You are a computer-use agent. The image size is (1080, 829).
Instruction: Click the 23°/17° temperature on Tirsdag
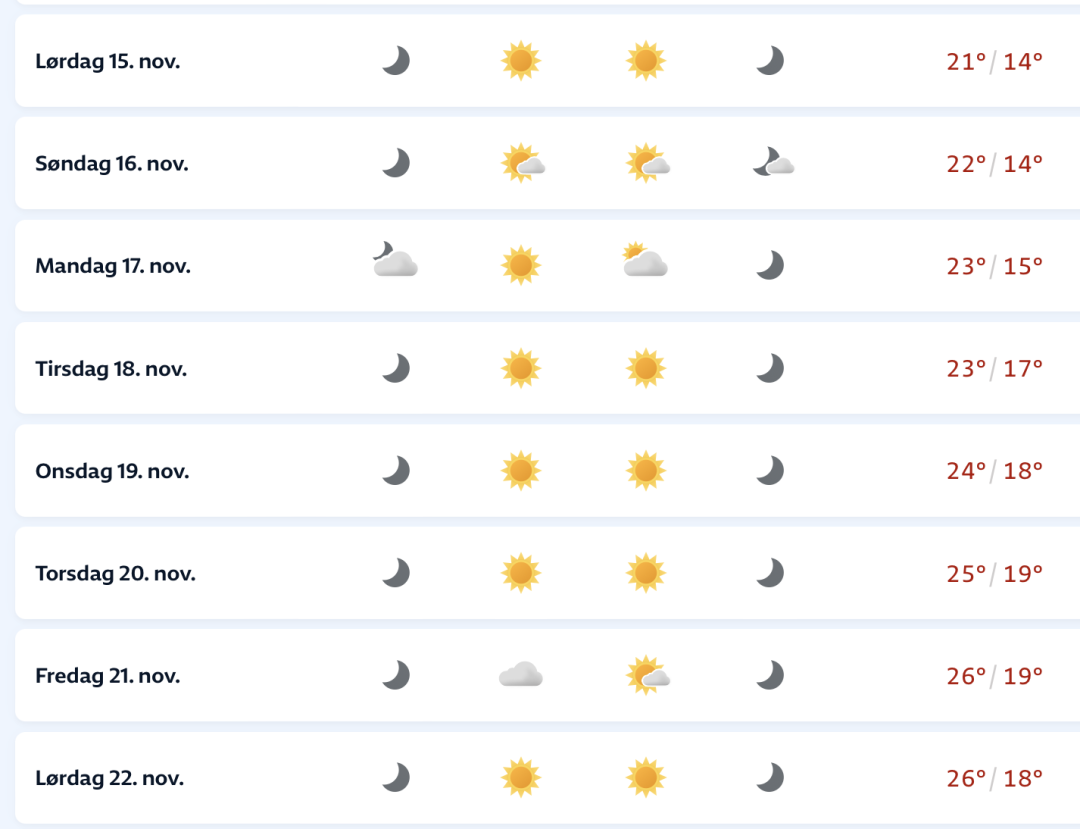[994, 368]
